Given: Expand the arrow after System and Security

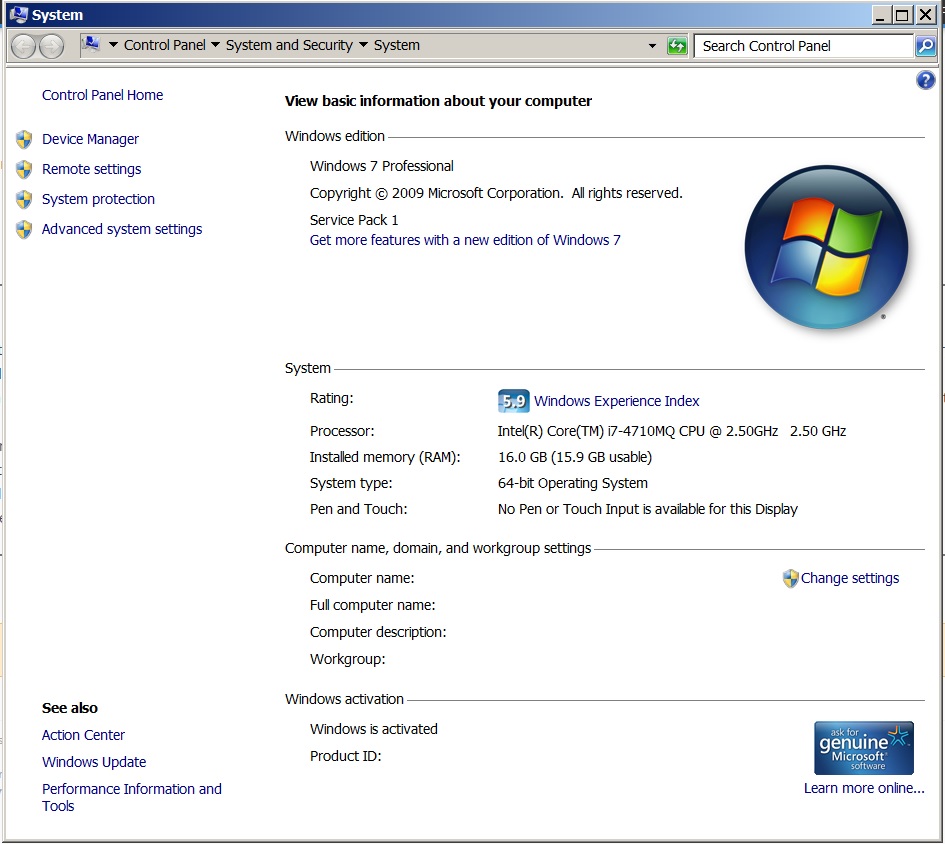Looking at the screenshot, I should (363, 45).
